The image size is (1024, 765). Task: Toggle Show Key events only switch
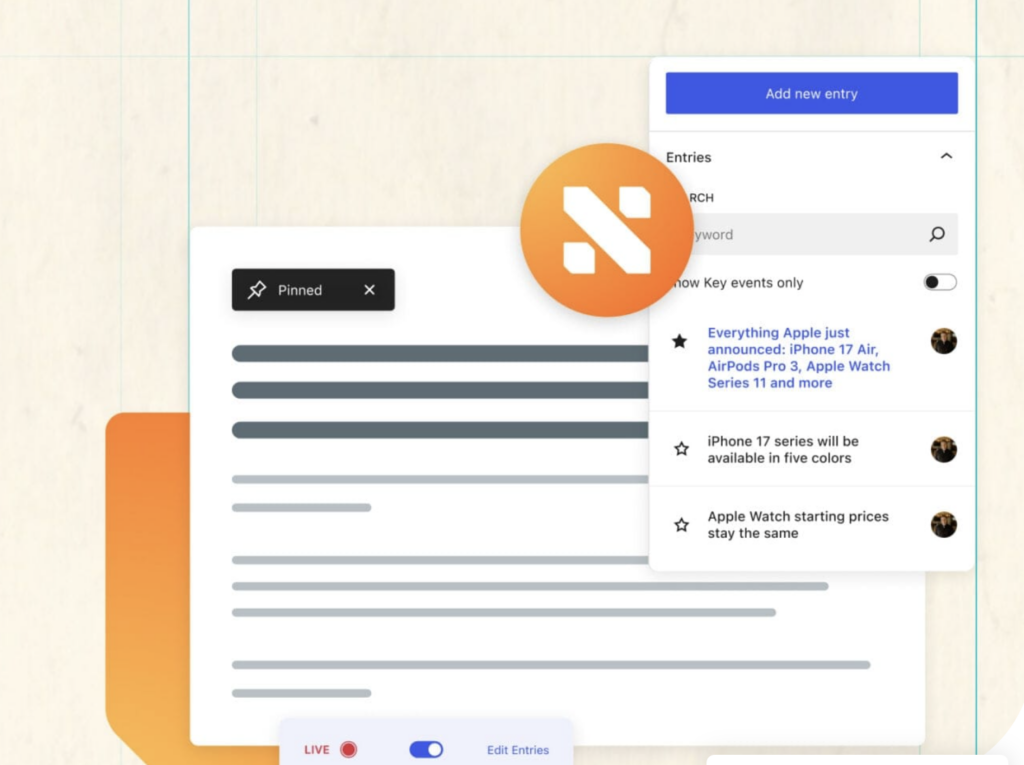coord(940,282)
